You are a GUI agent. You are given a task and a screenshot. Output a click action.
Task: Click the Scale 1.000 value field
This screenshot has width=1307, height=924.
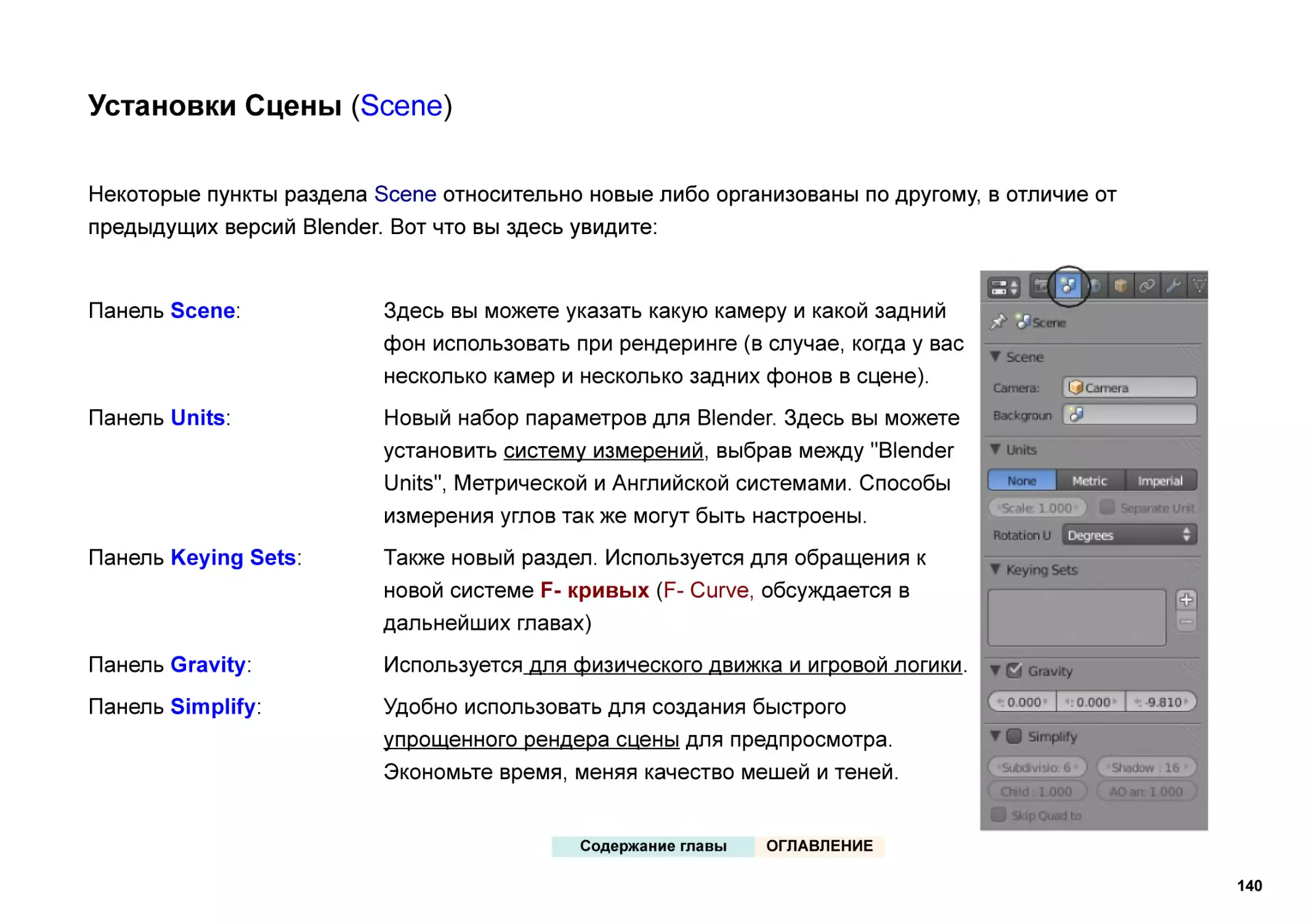(x=1038, y=508)
